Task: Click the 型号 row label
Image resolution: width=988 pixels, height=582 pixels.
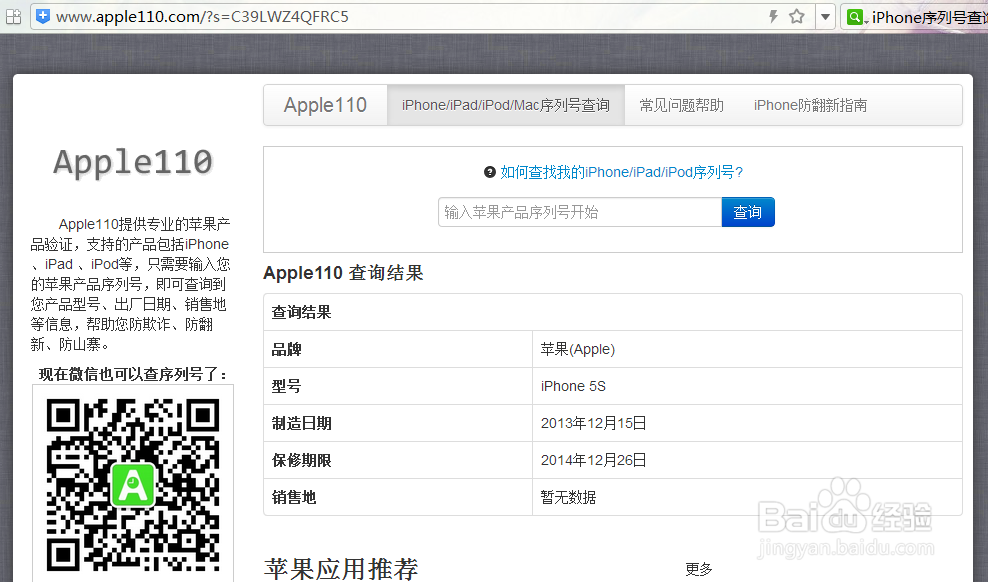Action: coord(287,386)
